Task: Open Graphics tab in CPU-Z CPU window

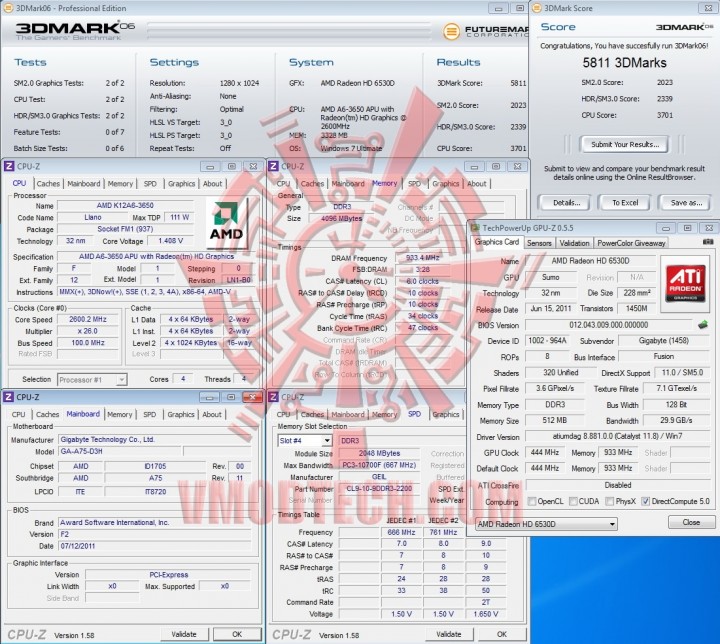Action: coord(181,184)
